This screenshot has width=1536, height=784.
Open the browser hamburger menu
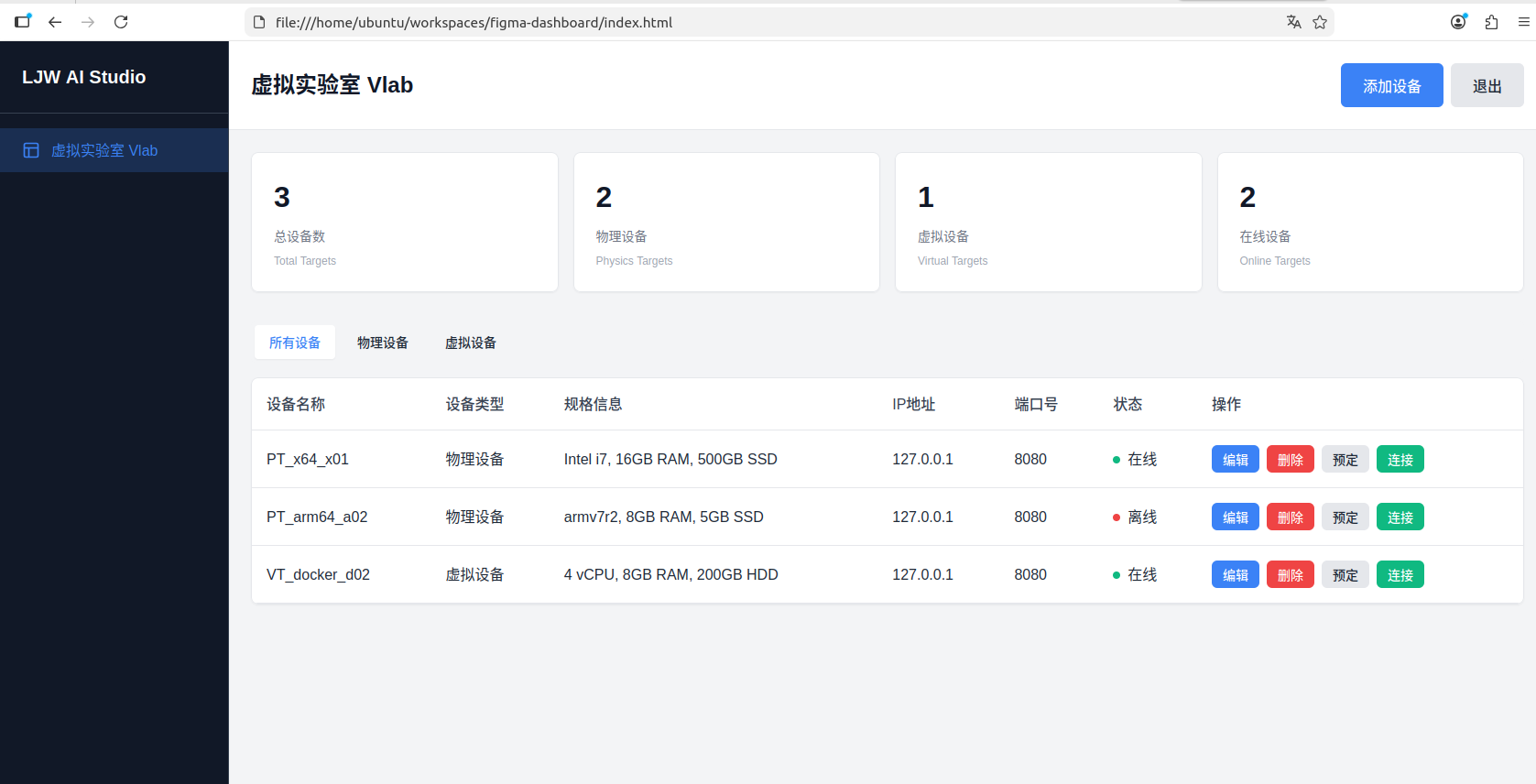[1523, 22]
